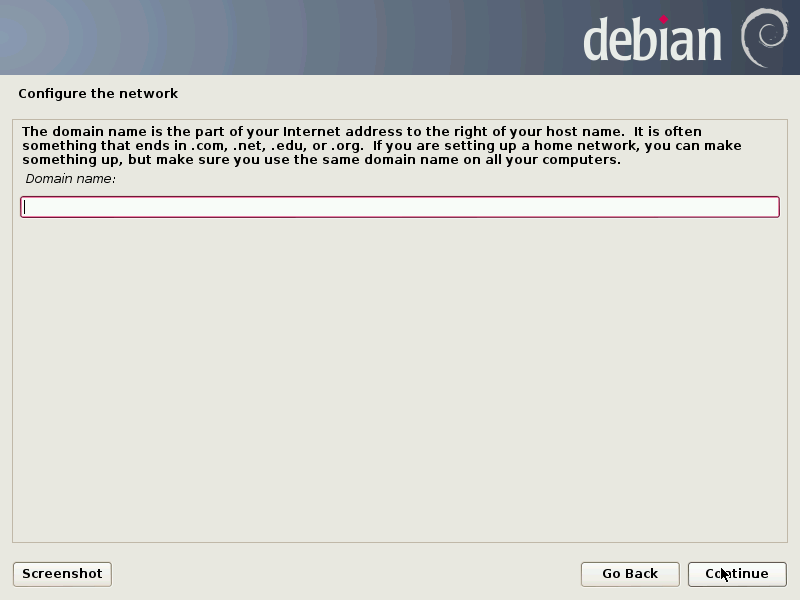Click the '.edu' text in the description
Viewport: 800px width, 600px height.
click(288, 146)
